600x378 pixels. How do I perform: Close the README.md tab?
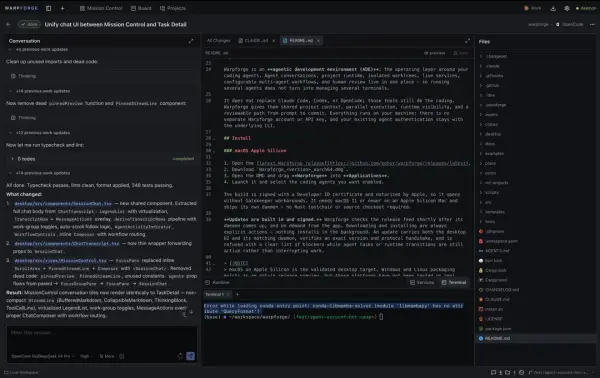(318, 41)
